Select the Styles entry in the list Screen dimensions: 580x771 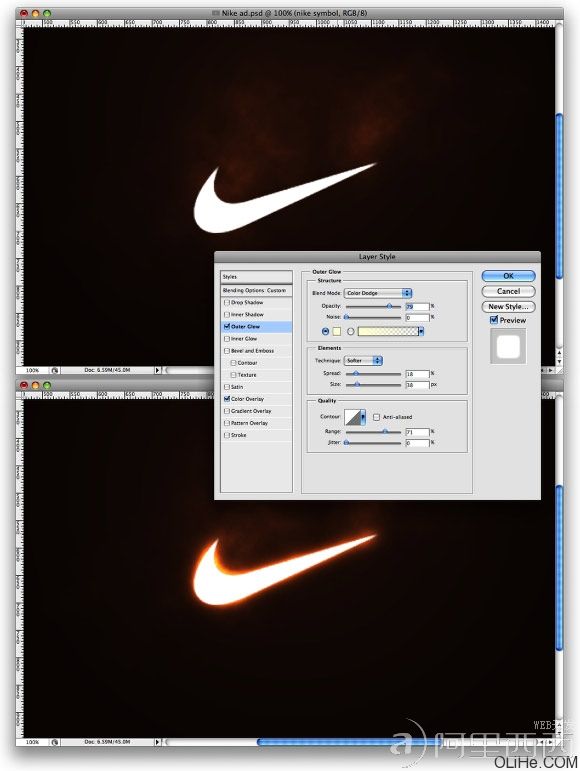point(256,277)
